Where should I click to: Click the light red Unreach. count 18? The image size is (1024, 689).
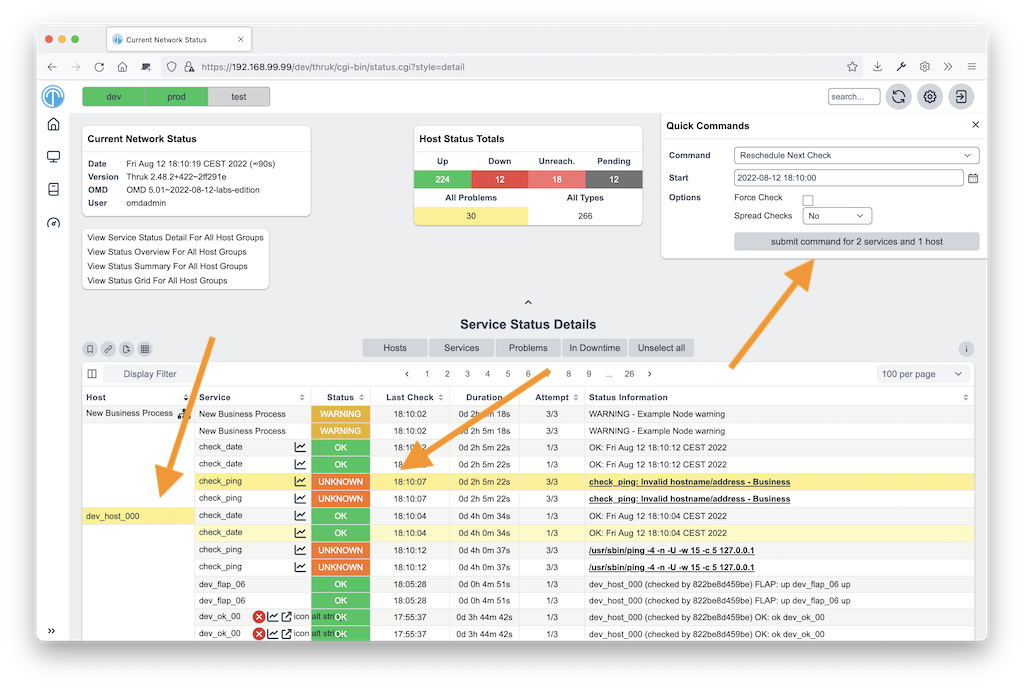pyautogui.click(x=557, y=180)
